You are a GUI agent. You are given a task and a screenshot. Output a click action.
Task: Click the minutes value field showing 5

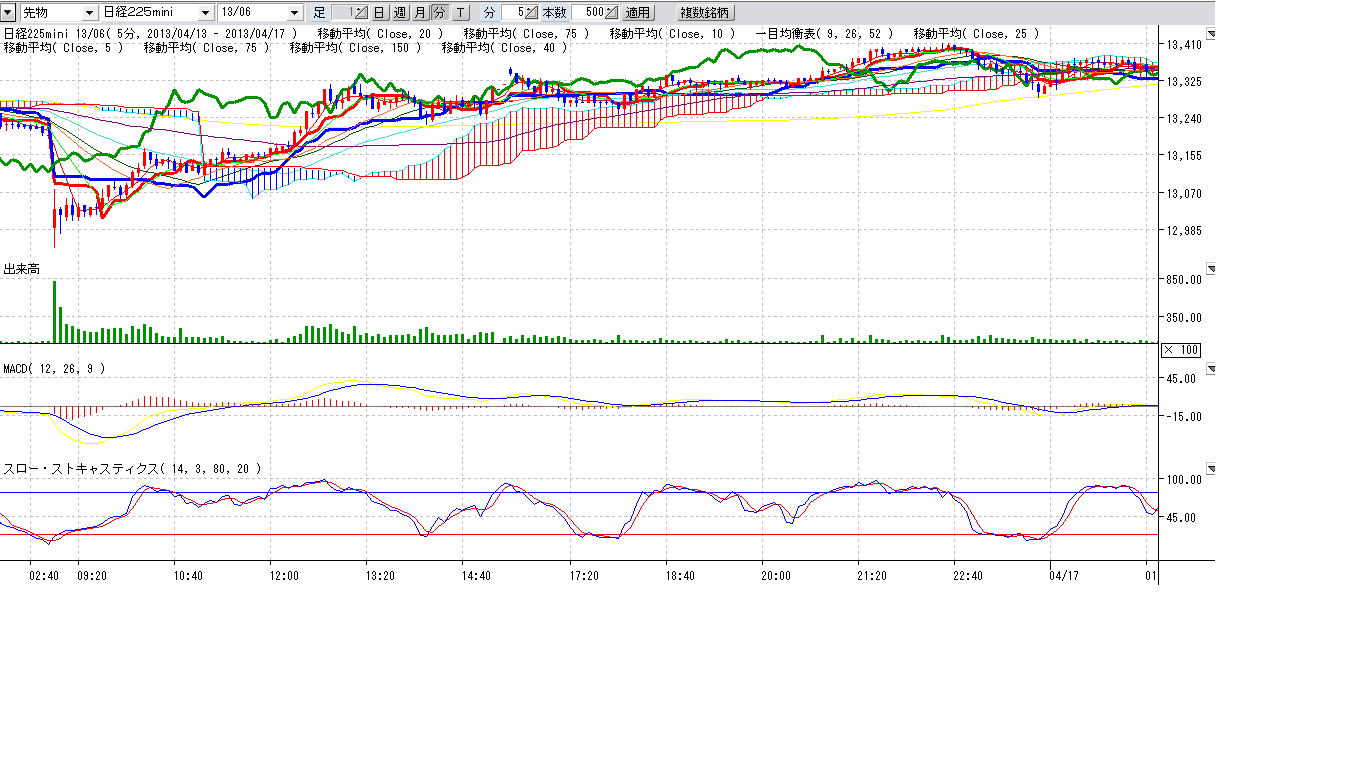coord(512,13)
